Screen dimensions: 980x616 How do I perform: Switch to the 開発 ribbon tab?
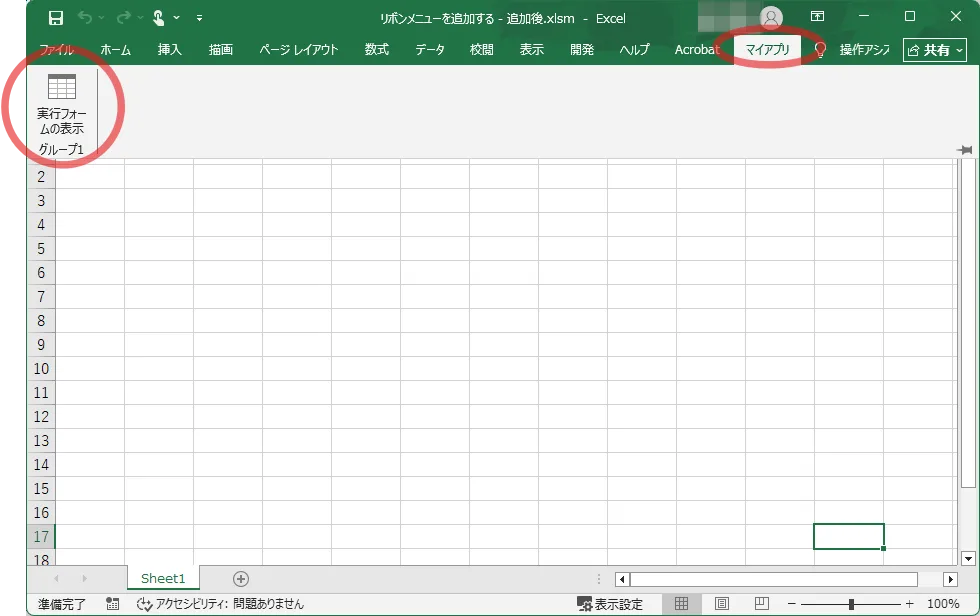coord(581,49)
